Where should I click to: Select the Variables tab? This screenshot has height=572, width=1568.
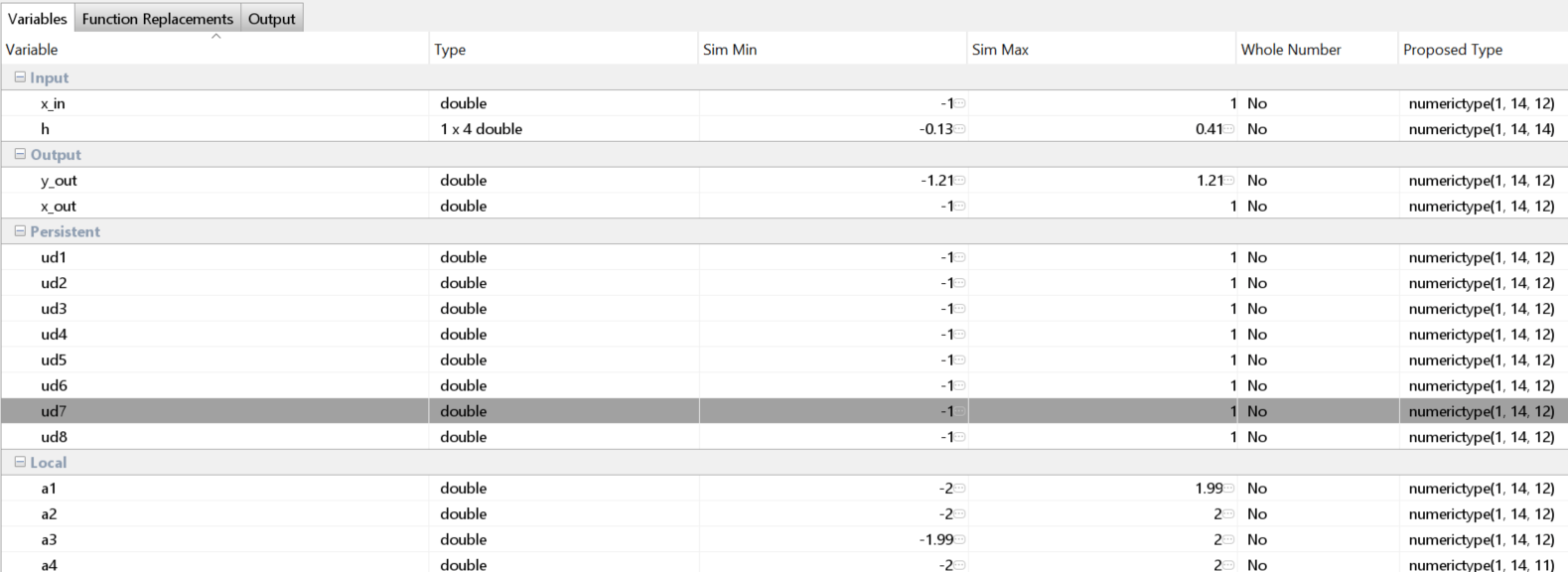pyautogui.click(x=38, y=19)
